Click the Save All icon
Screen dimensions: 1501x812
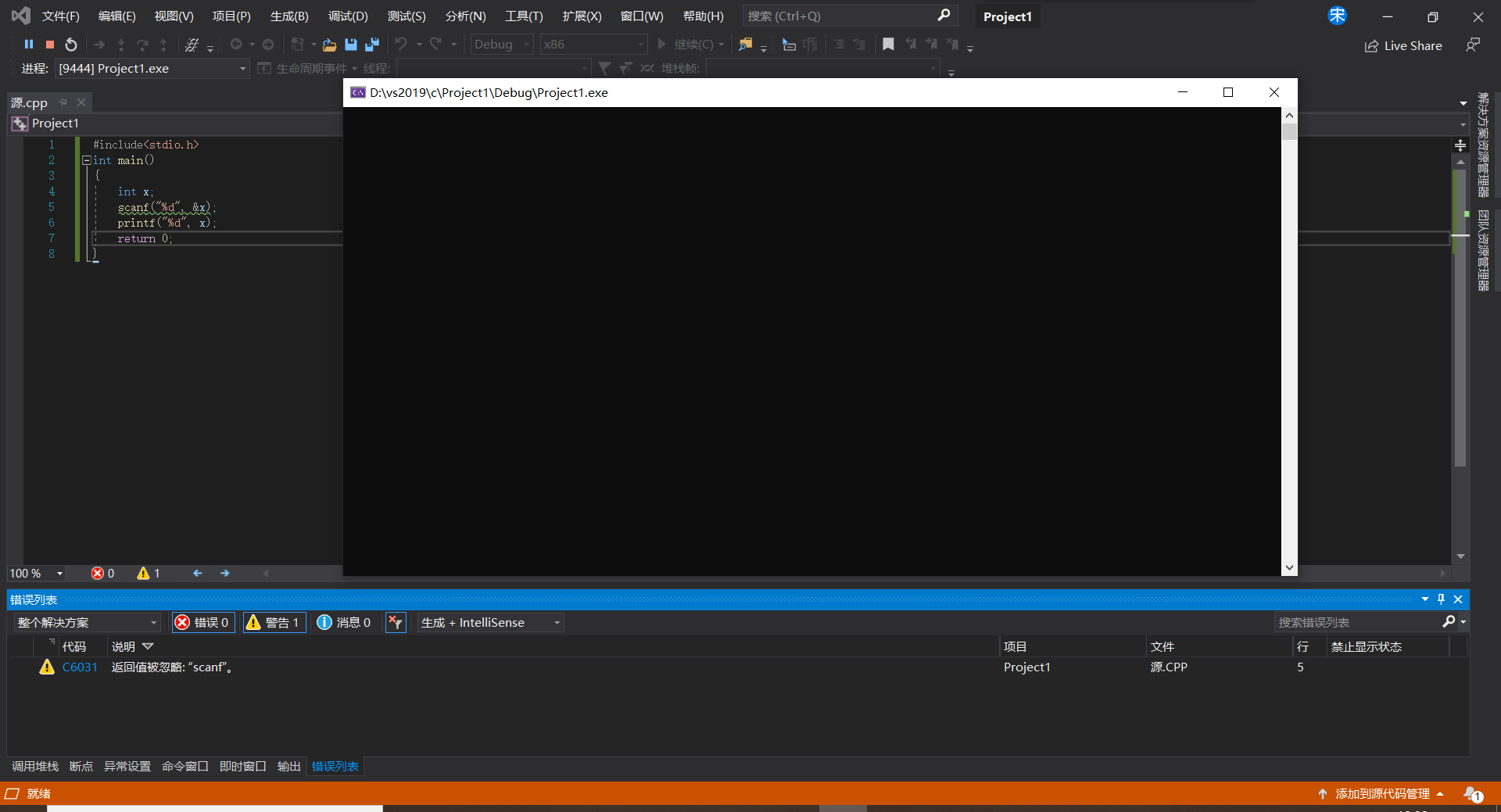pos(372,45)
